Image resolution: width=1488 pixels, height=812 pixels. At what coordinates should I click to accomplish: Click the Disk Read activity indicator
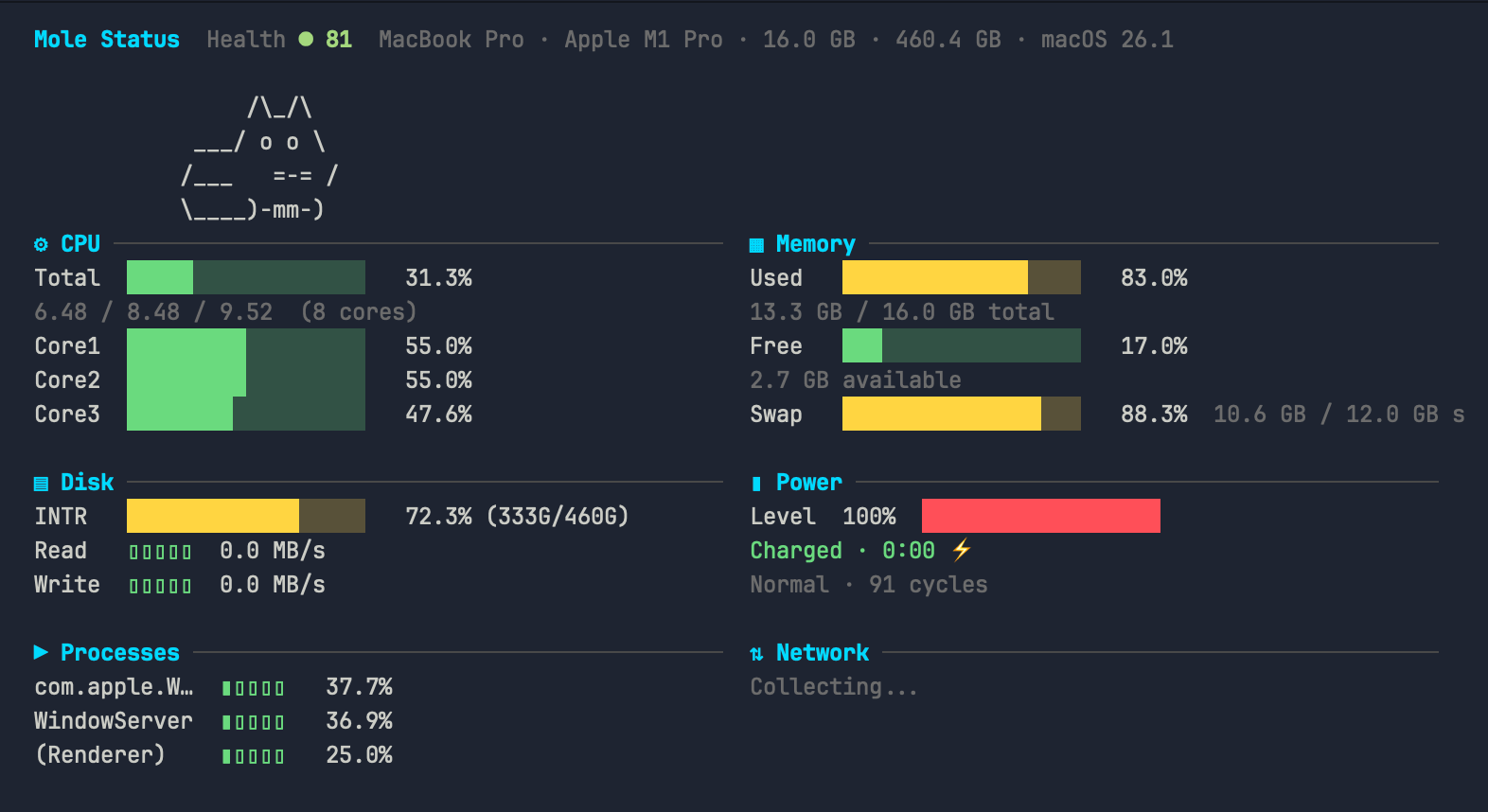tap(160, 552)
